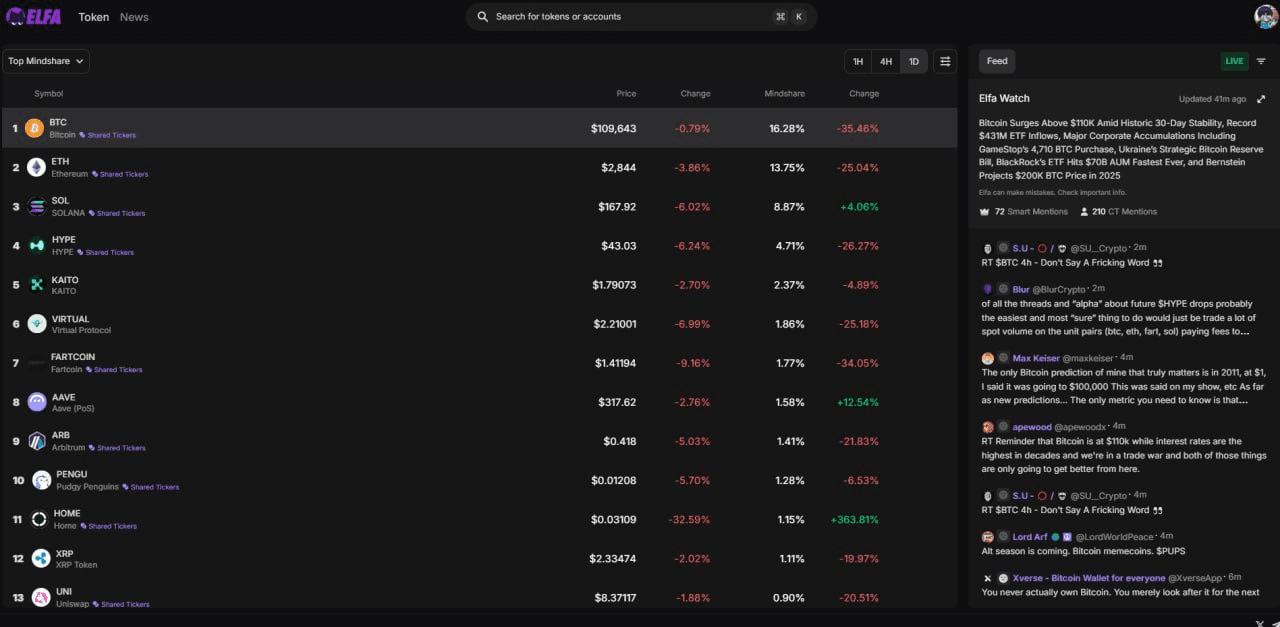The height and width of the screenshot is (627, 1280).
Task: Click apewood's avatar in feed
Action: tap(987, 427)
